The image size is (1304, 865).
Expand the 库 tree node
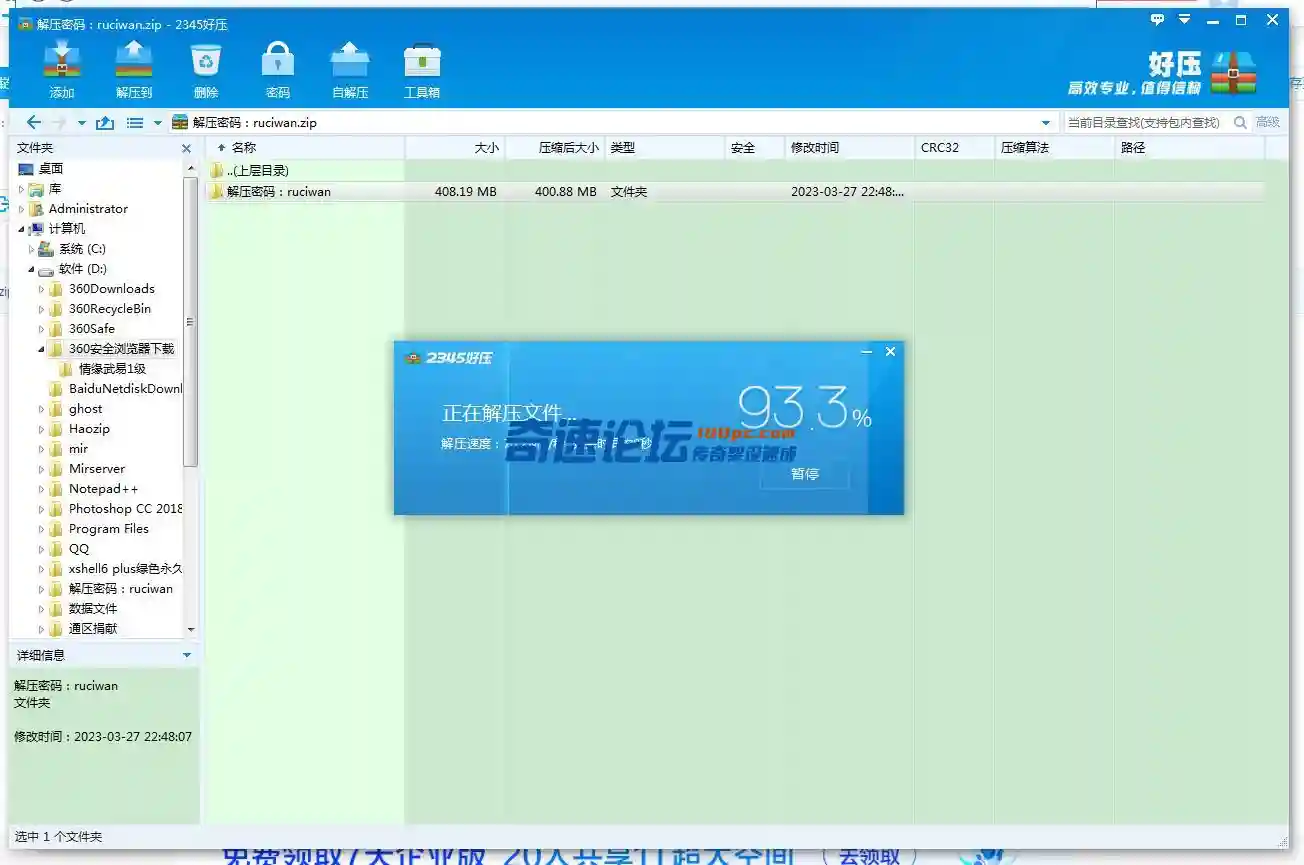[x=22, y=188]
